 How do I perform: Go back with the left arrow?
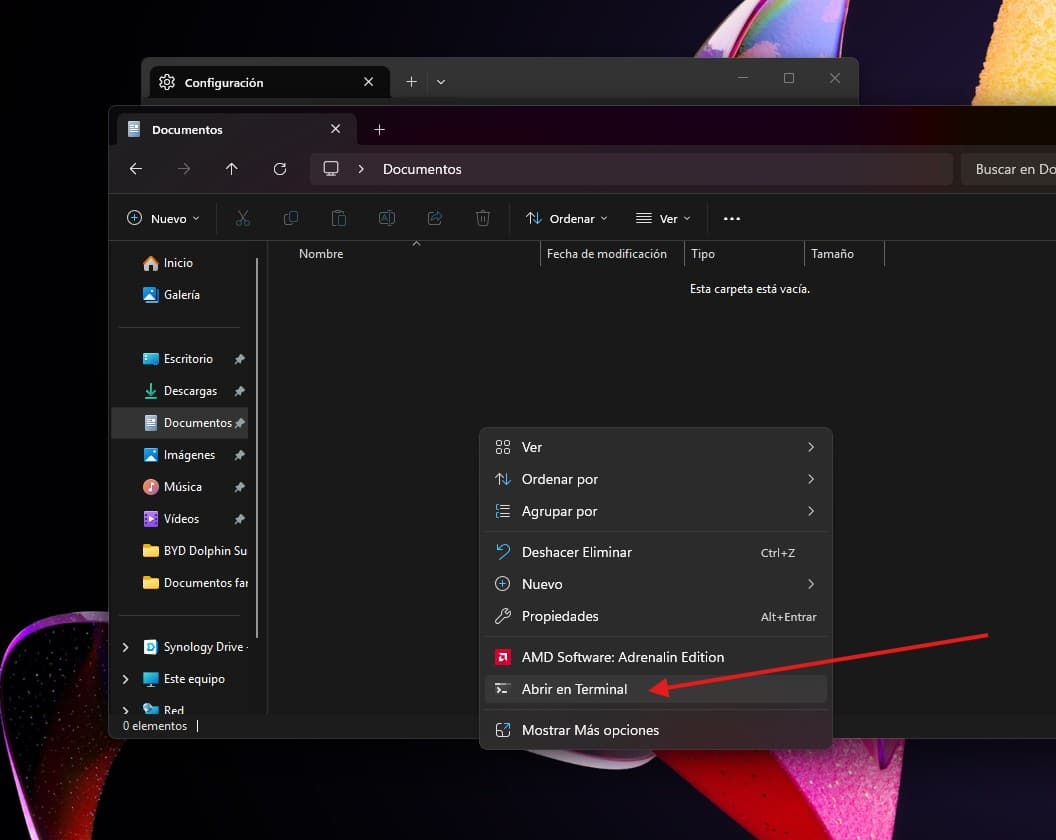pos(136,169)
